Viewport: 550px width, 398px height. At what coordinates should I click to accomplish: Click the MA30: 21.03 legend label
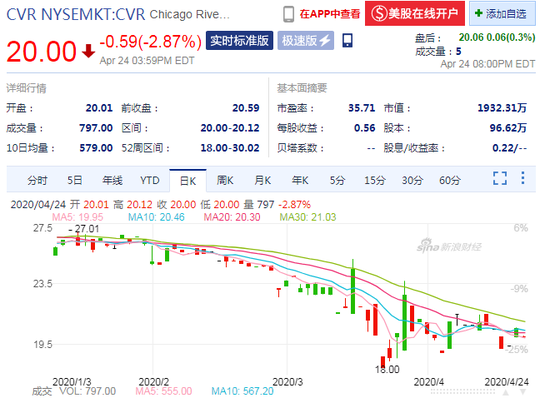(x=308, y=217)
